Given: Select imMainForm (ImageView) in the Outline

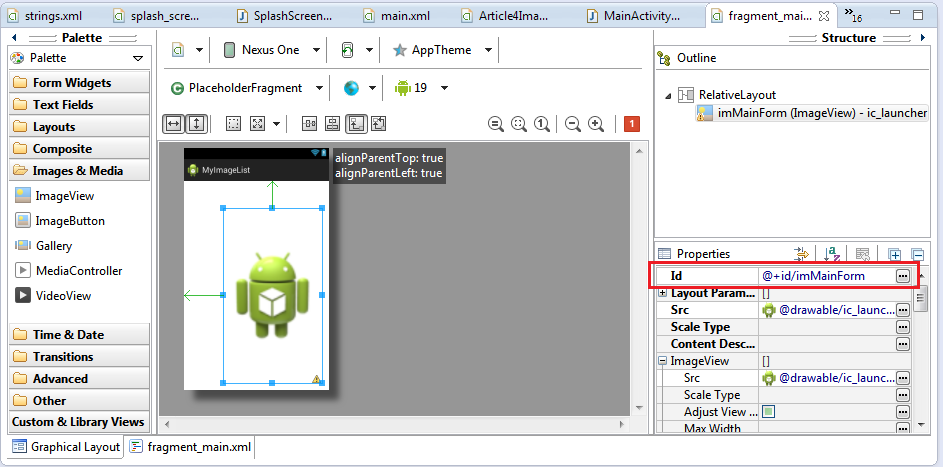Looking at the screenshot, I should coord(811,112).
